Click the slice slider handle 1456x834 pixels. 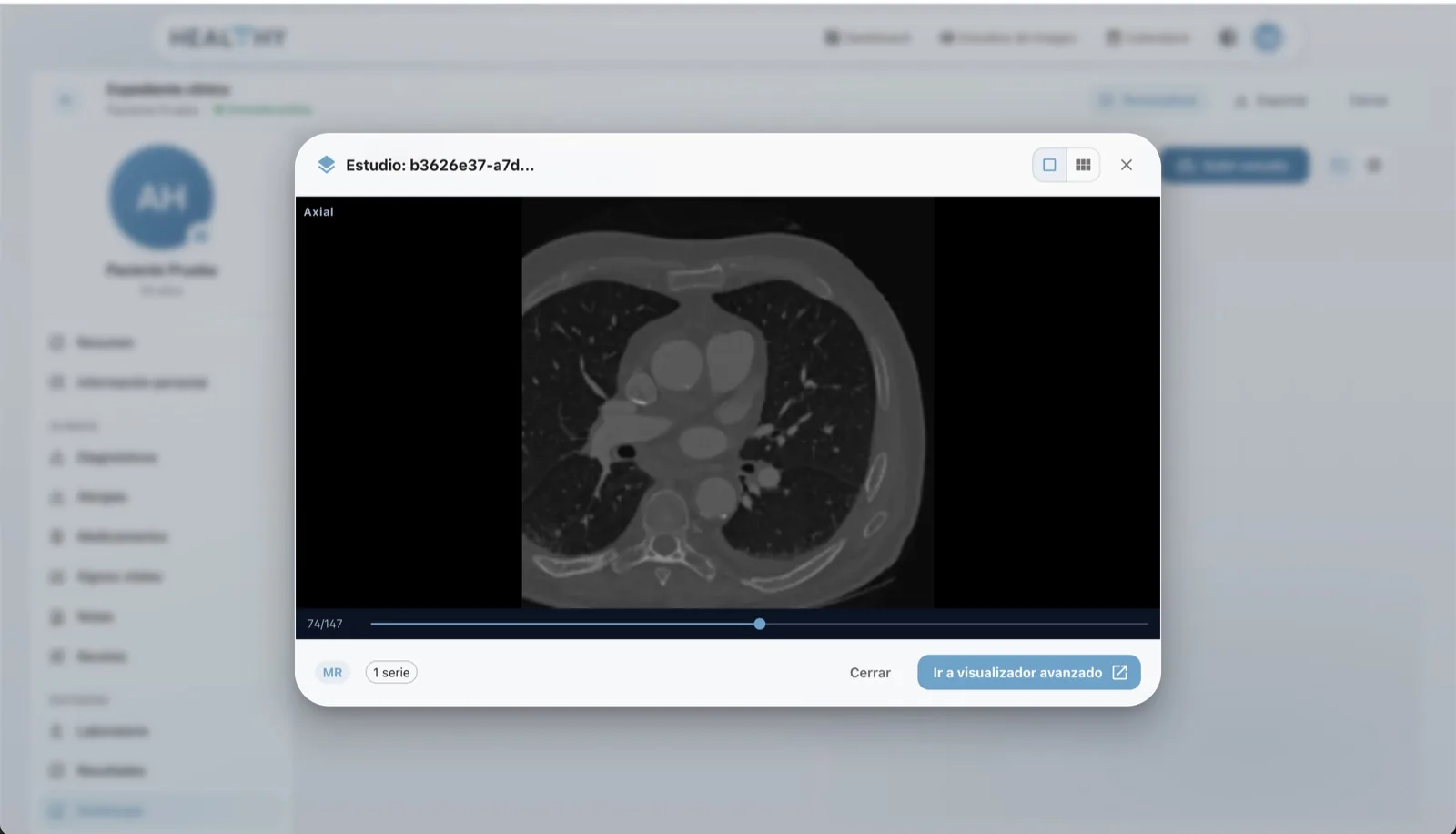[x=760, y=624]
